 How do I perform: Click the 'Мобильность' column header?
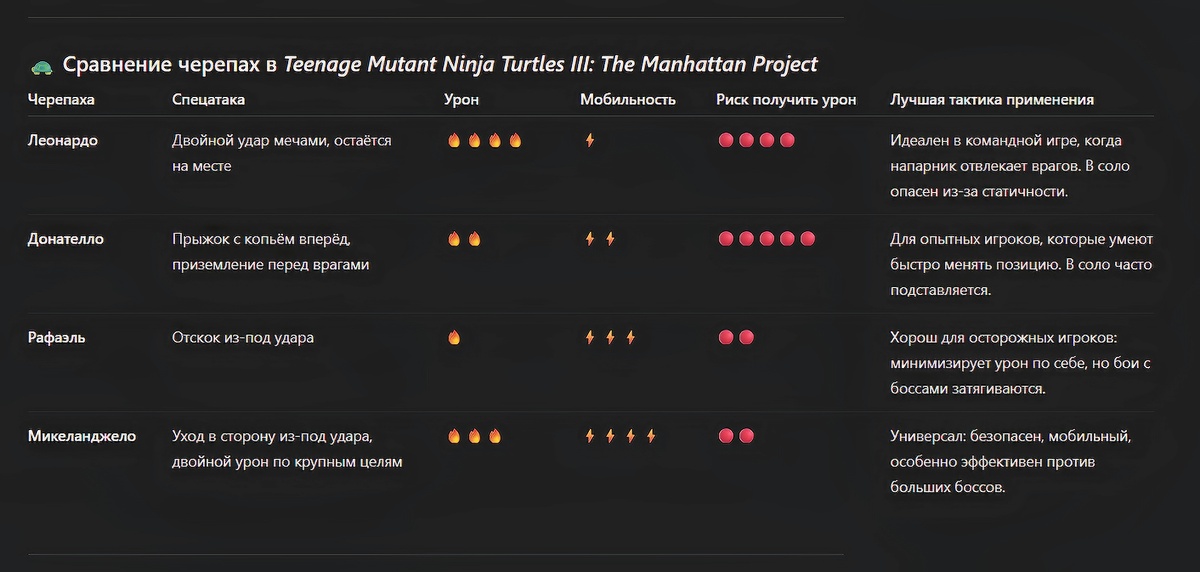tap(628, 100)
